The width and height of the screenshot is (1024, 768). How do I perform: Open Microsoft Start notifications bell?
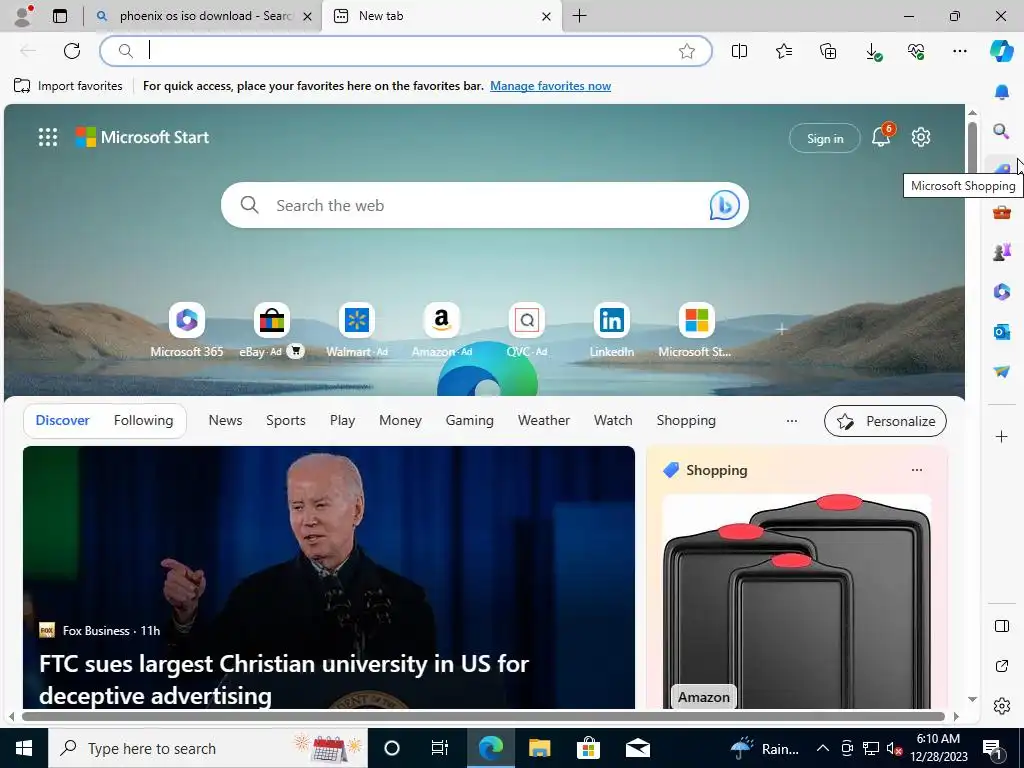(x=882, y=136)
